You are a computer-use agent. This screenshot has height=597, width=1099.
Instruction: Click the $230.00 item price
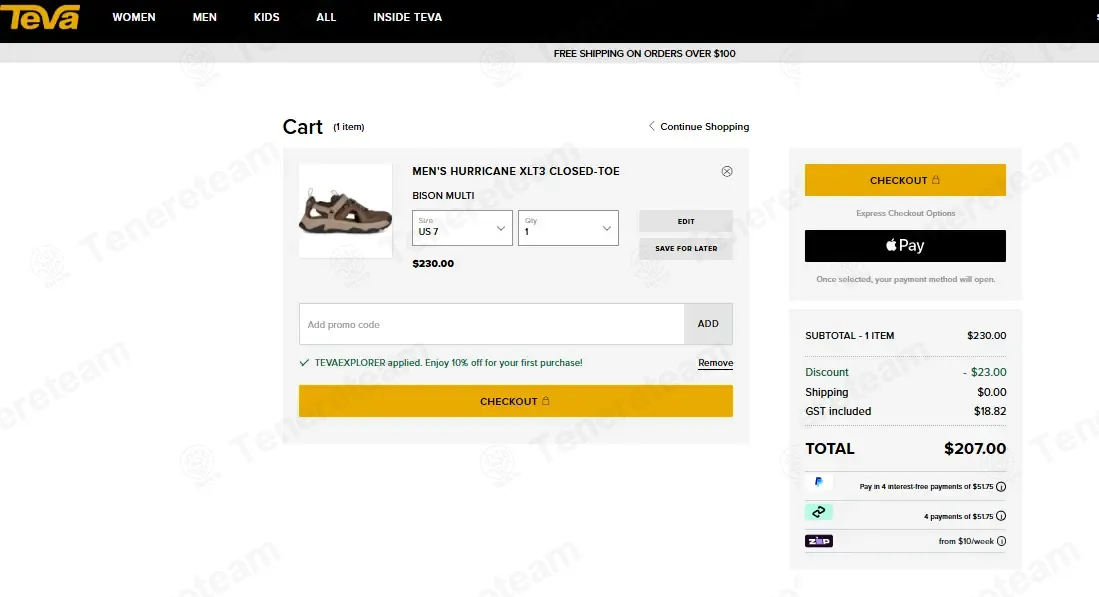433,263
